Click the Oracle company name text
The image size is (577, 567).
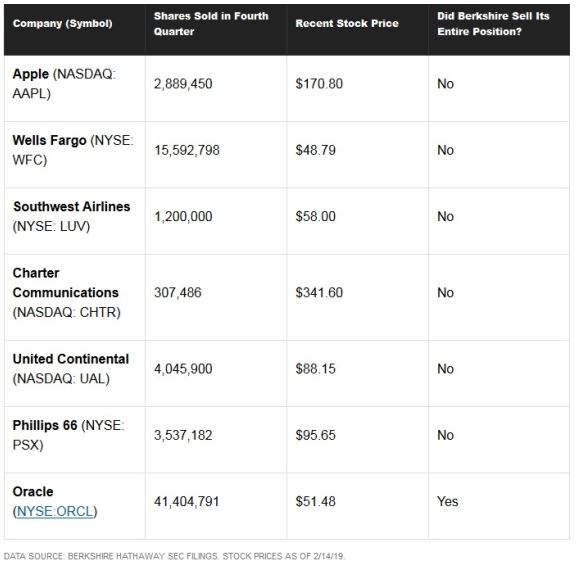[x=33, y=492]
